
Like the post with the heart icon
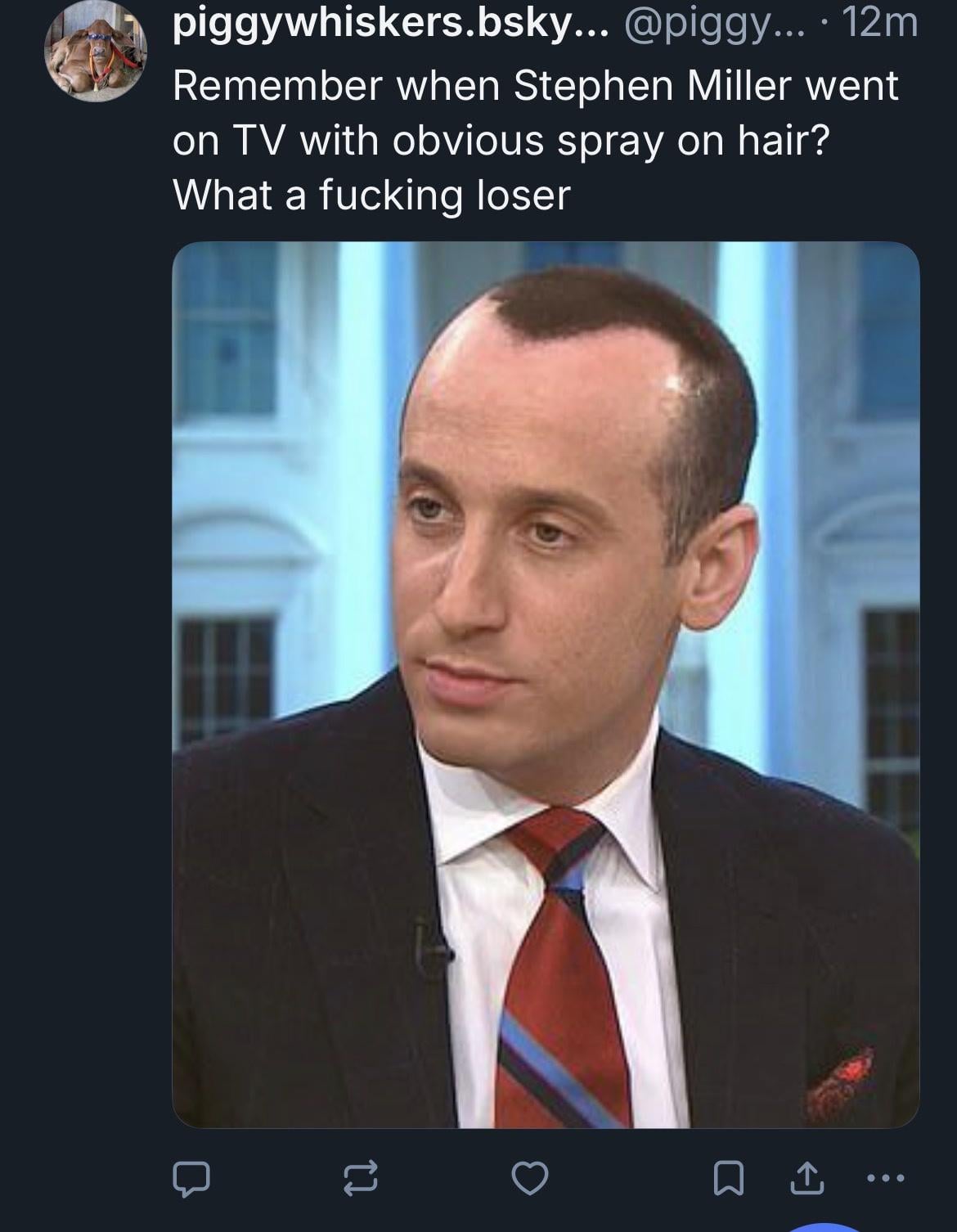(529, 1178)
